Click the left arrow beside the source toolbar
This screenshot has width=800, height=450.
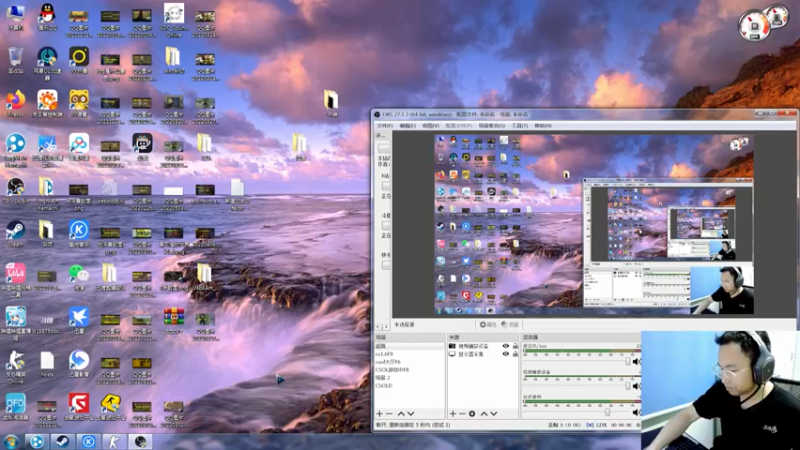click(379, 325)
